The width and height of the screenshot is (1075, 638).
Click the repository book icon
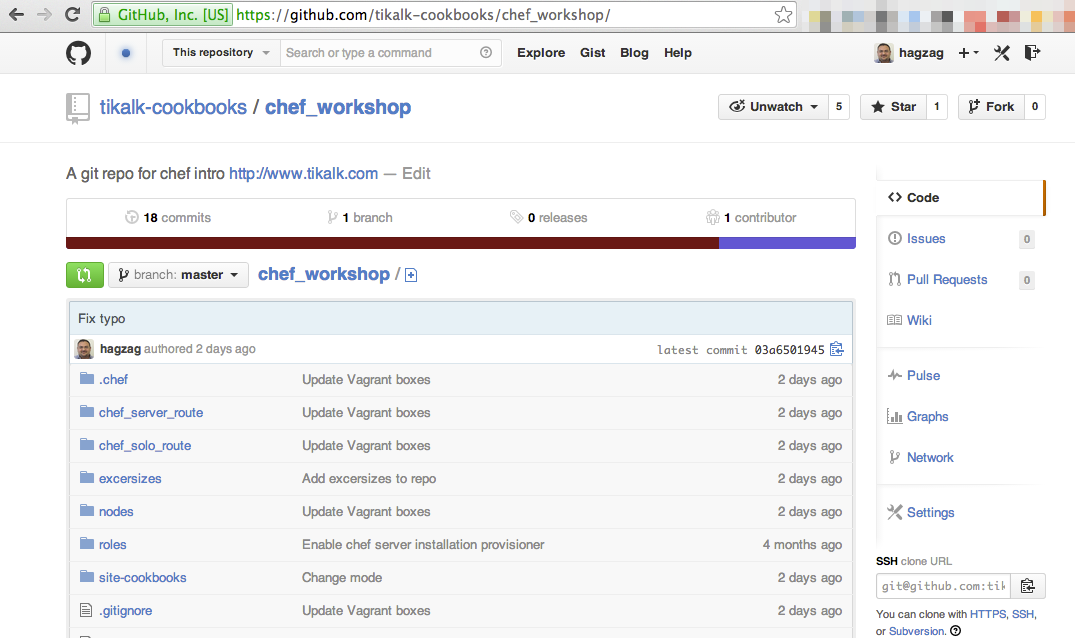point(77,108)
